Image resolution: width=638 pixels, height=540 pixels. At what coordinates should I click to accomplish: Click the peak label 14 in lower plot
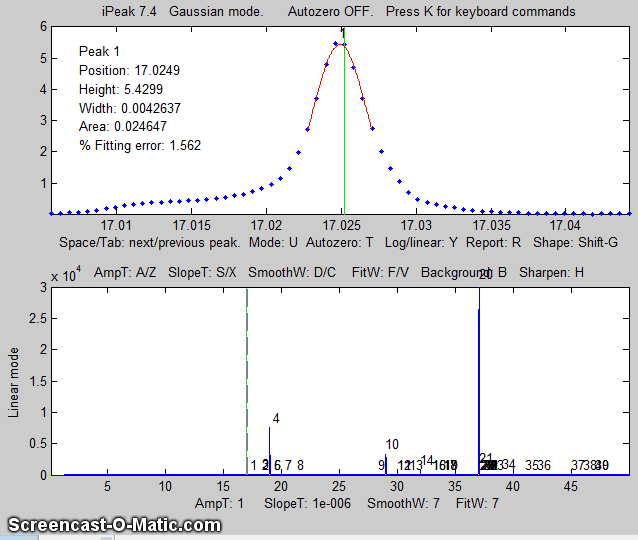[427, 460]
